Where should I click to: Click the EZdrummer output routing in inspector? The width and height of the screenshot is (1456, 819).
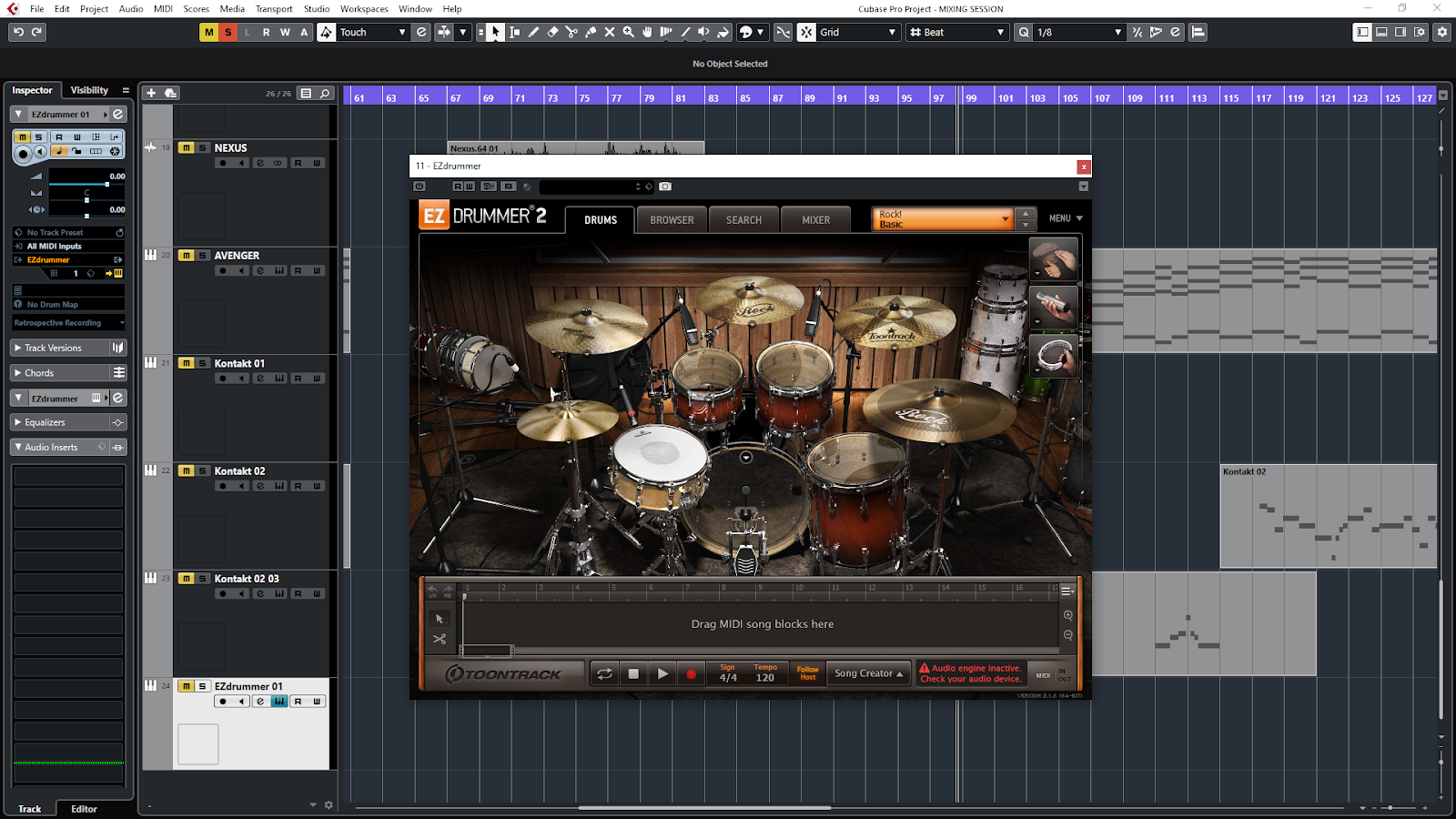[x=68, y=260]
